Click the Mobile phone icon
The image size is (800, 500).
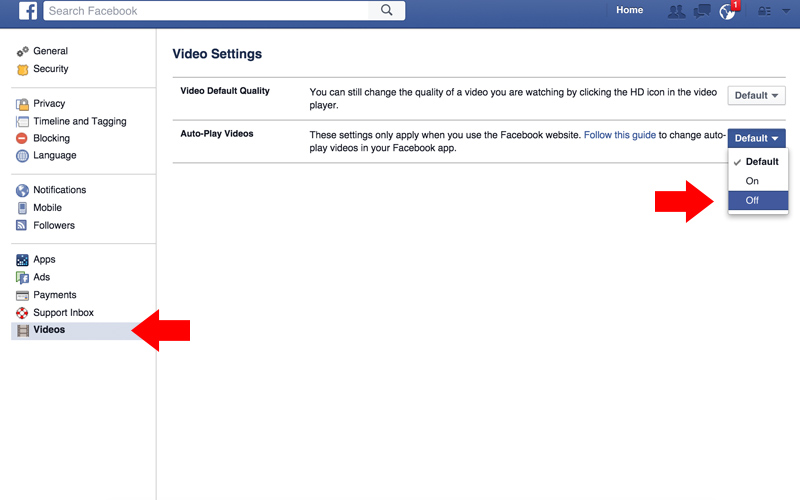[x=22, y=208]
